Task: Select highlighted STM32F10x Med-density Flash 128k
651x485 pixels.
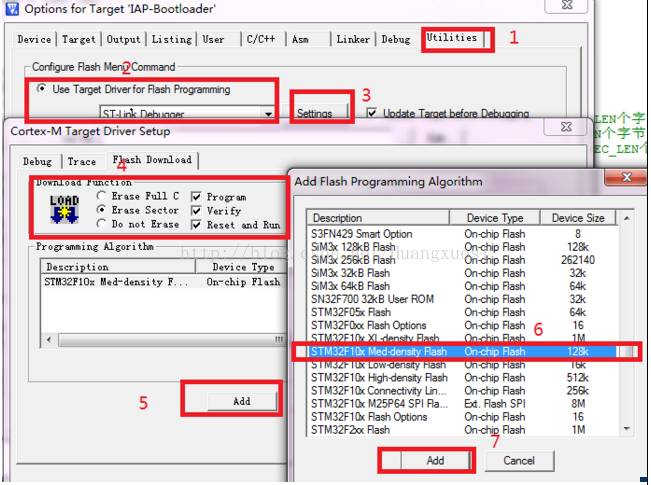Action: point(462,352)
